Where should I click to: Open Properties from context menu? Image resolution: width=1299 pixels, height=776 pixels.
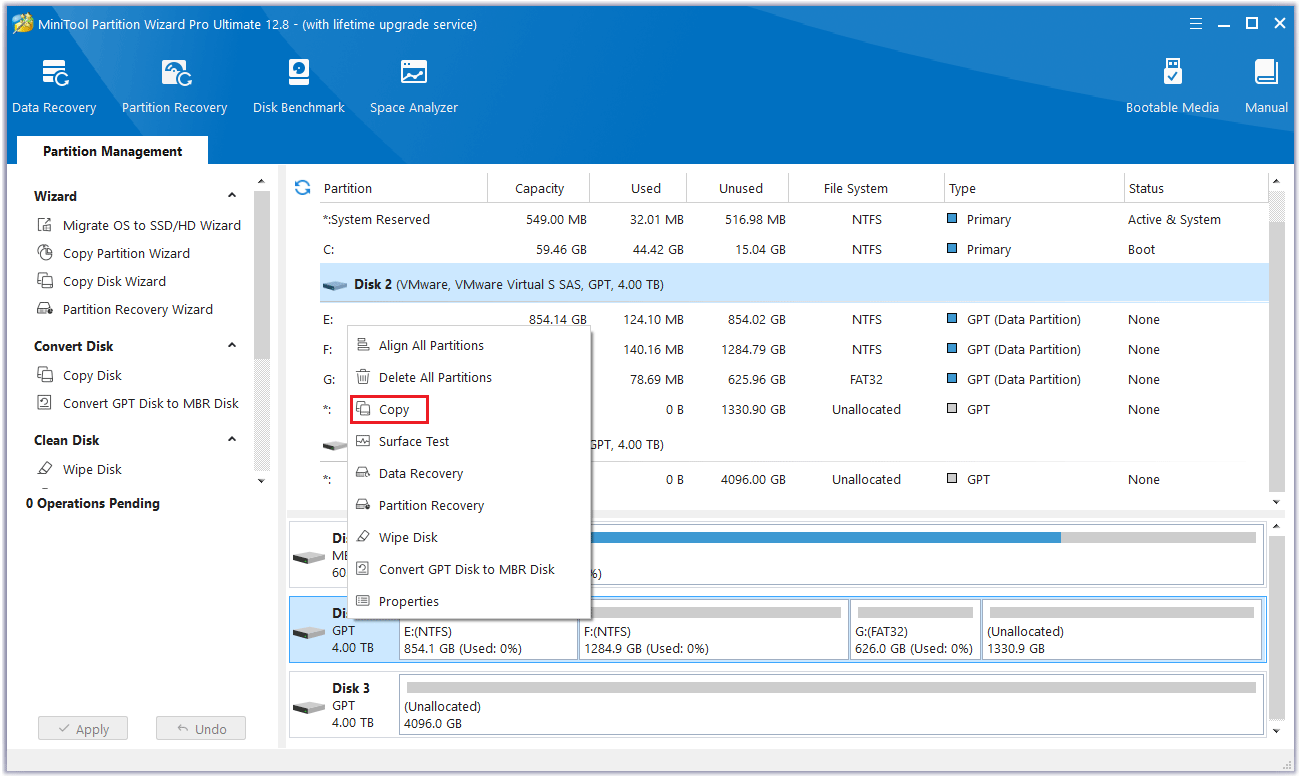469,601
